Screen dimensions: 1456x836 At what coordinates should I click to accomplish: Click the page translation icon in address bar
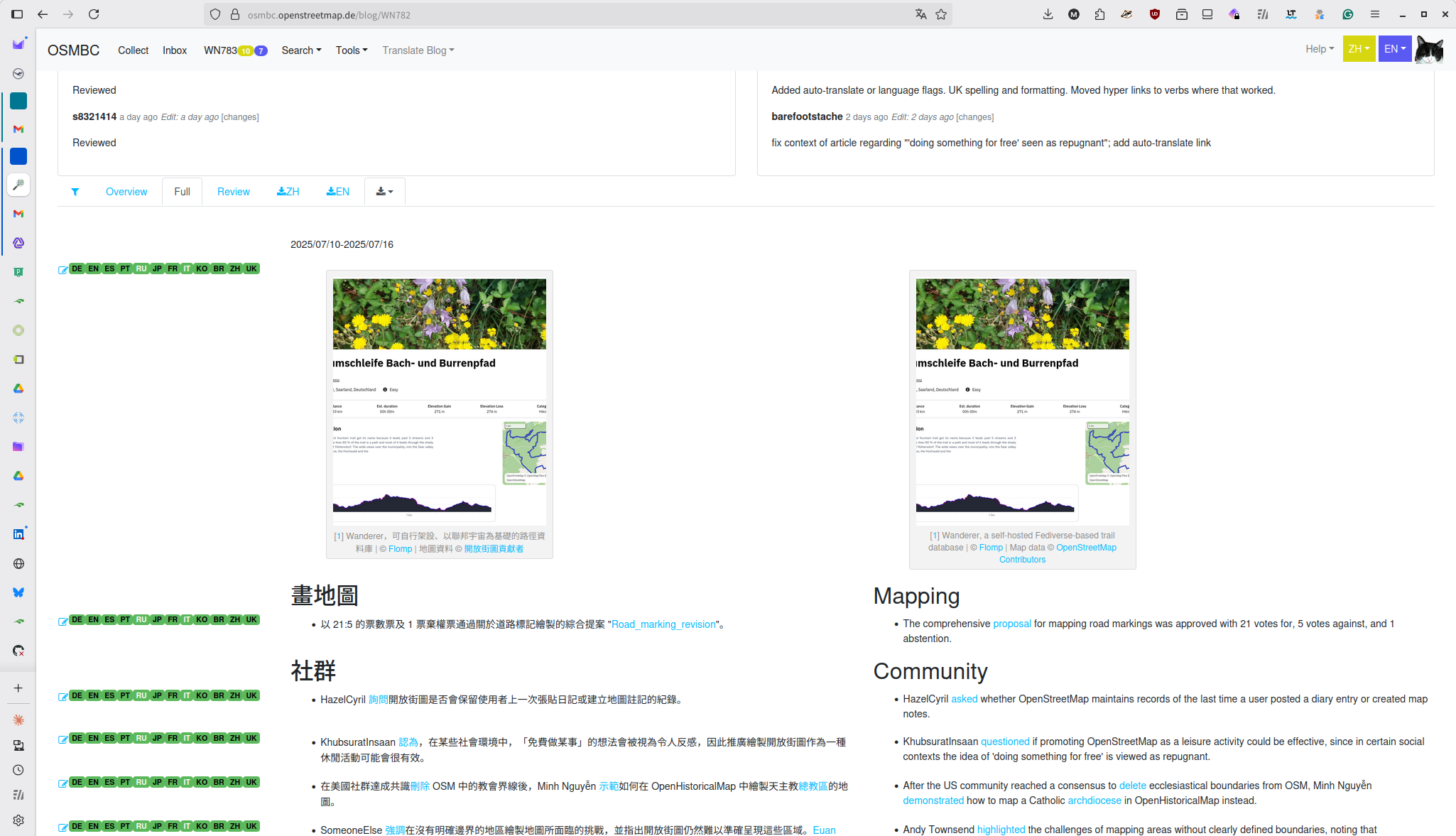(920, 14)
